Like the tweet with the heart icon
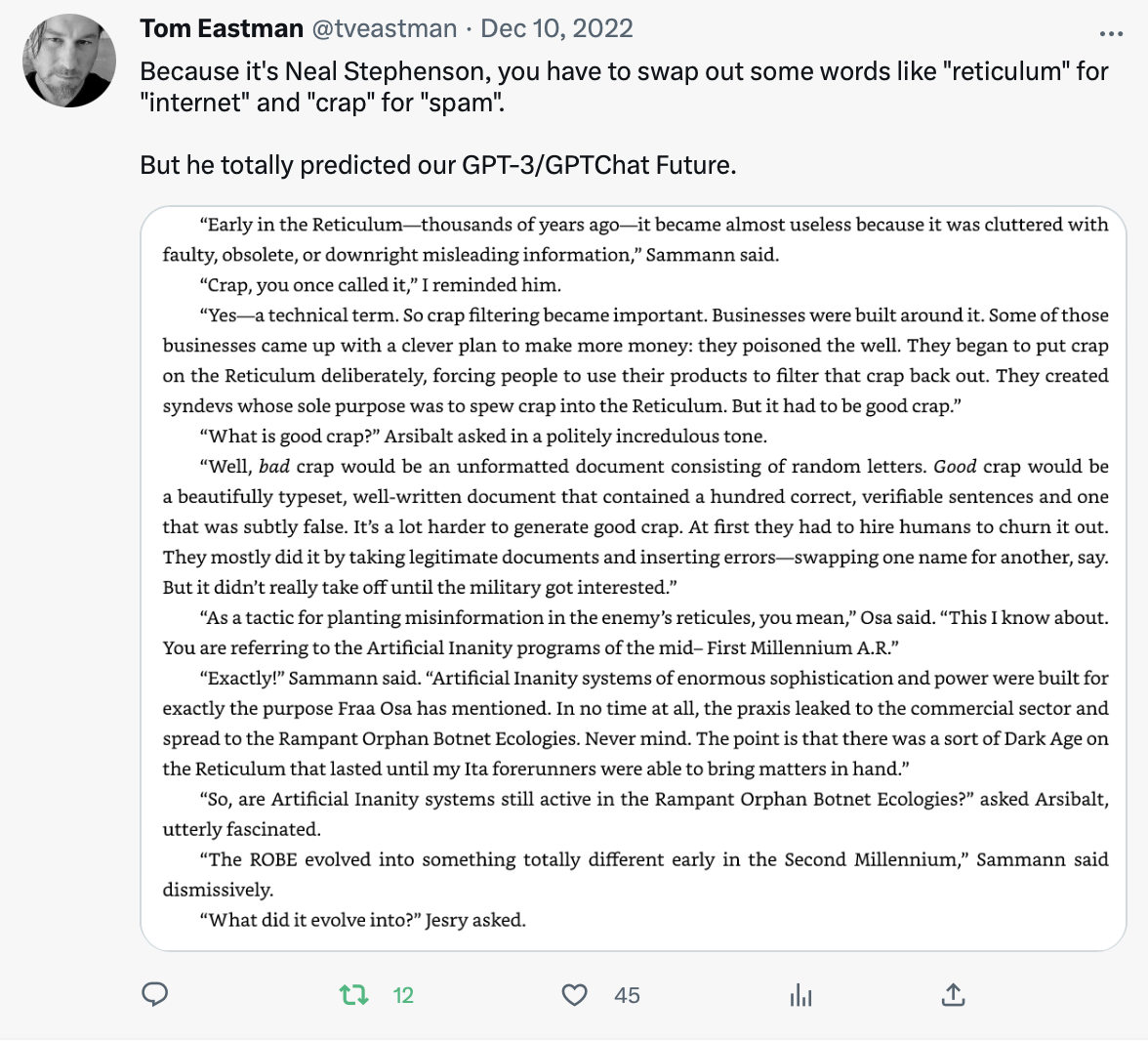 click(x=575, y=994)
